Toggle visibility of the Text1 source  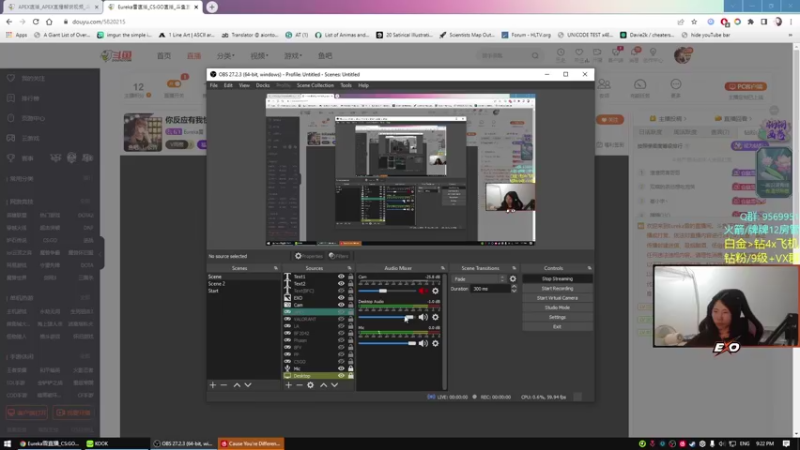tap(341, 277)
